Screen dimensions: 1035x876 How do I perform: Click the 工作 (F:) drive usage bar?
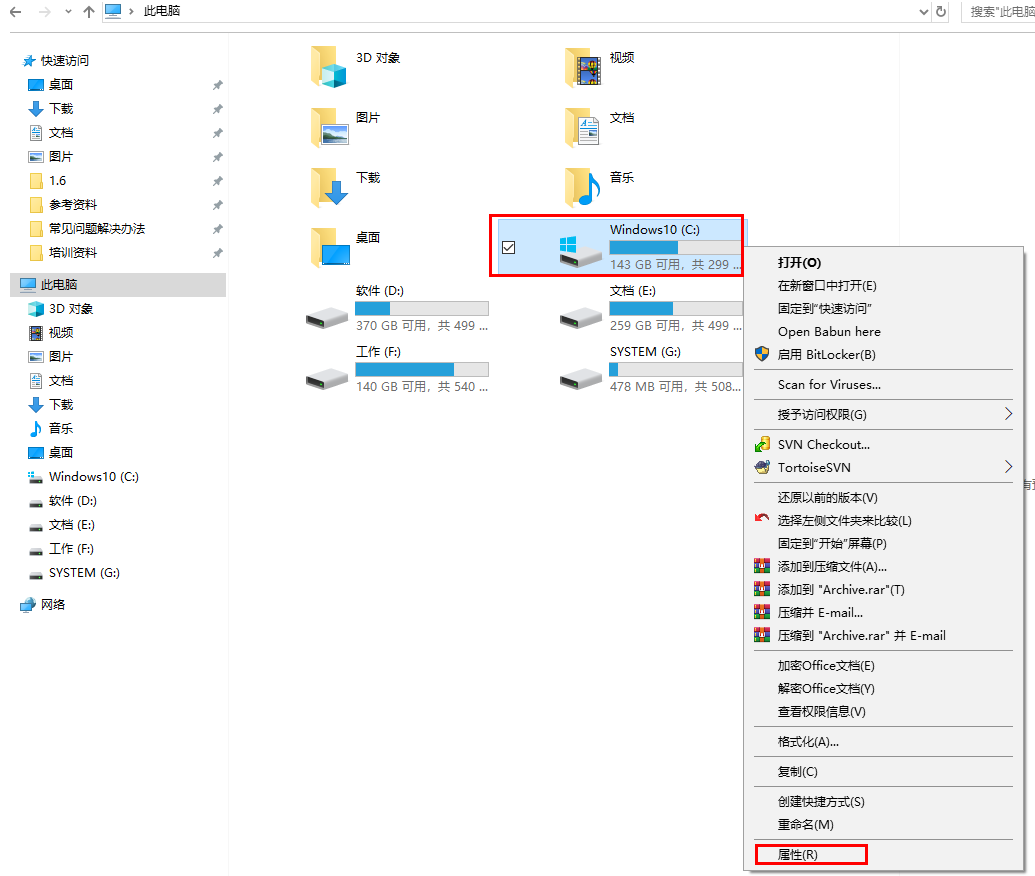[421, 369]
